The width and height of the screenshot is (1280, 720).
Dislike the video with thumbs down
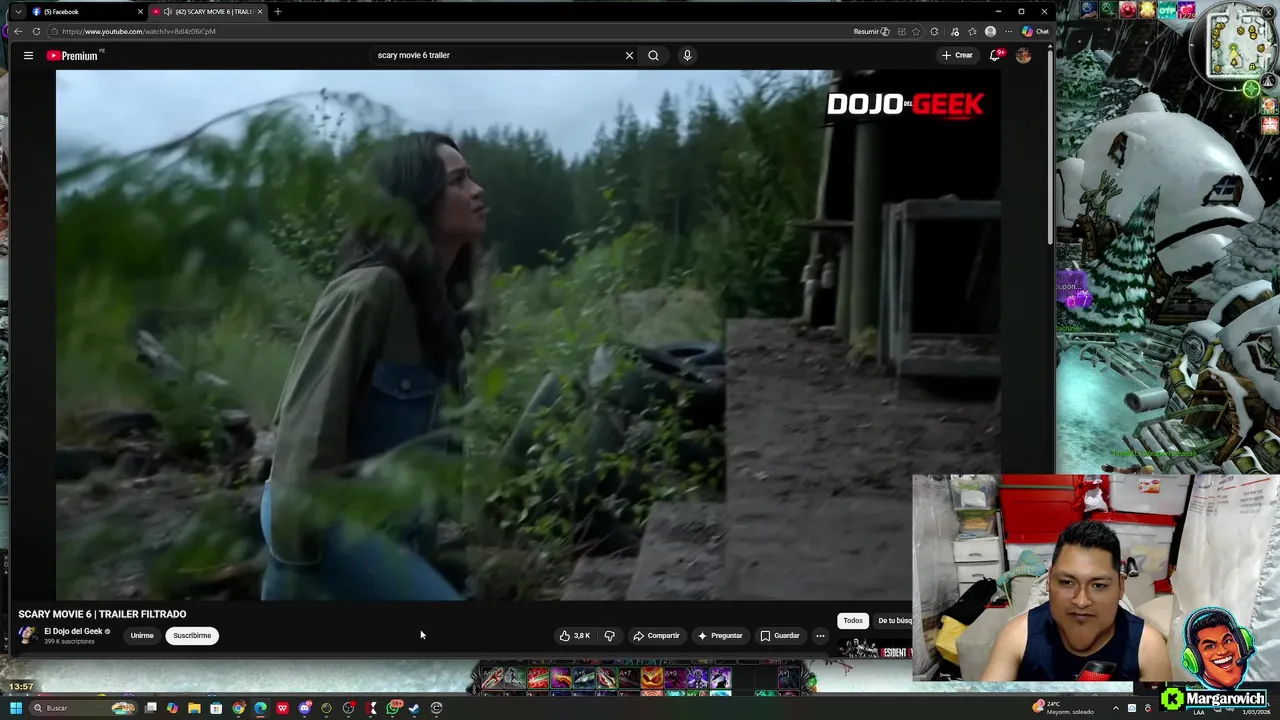coord(609,636)
